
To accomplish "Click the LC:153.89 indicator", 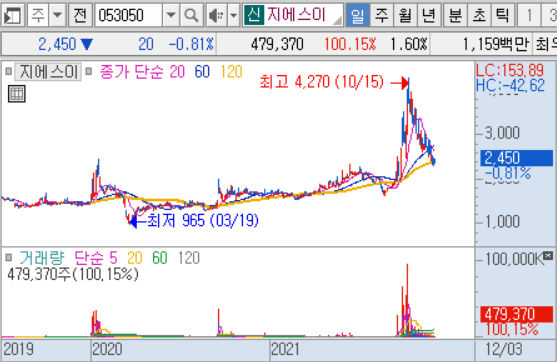I will pyautogui.click(x=510, y=70).
